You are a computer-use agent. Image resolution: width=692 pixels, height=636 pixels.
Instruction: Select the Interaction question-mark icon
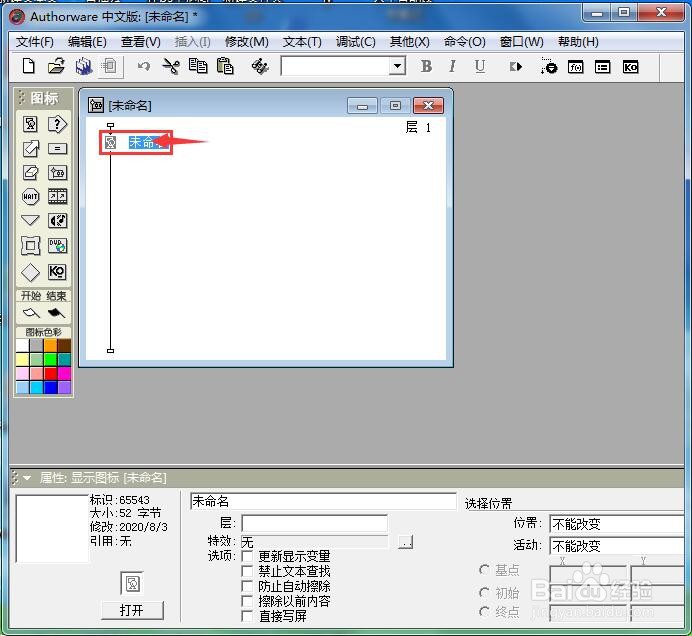pos(57,124)
